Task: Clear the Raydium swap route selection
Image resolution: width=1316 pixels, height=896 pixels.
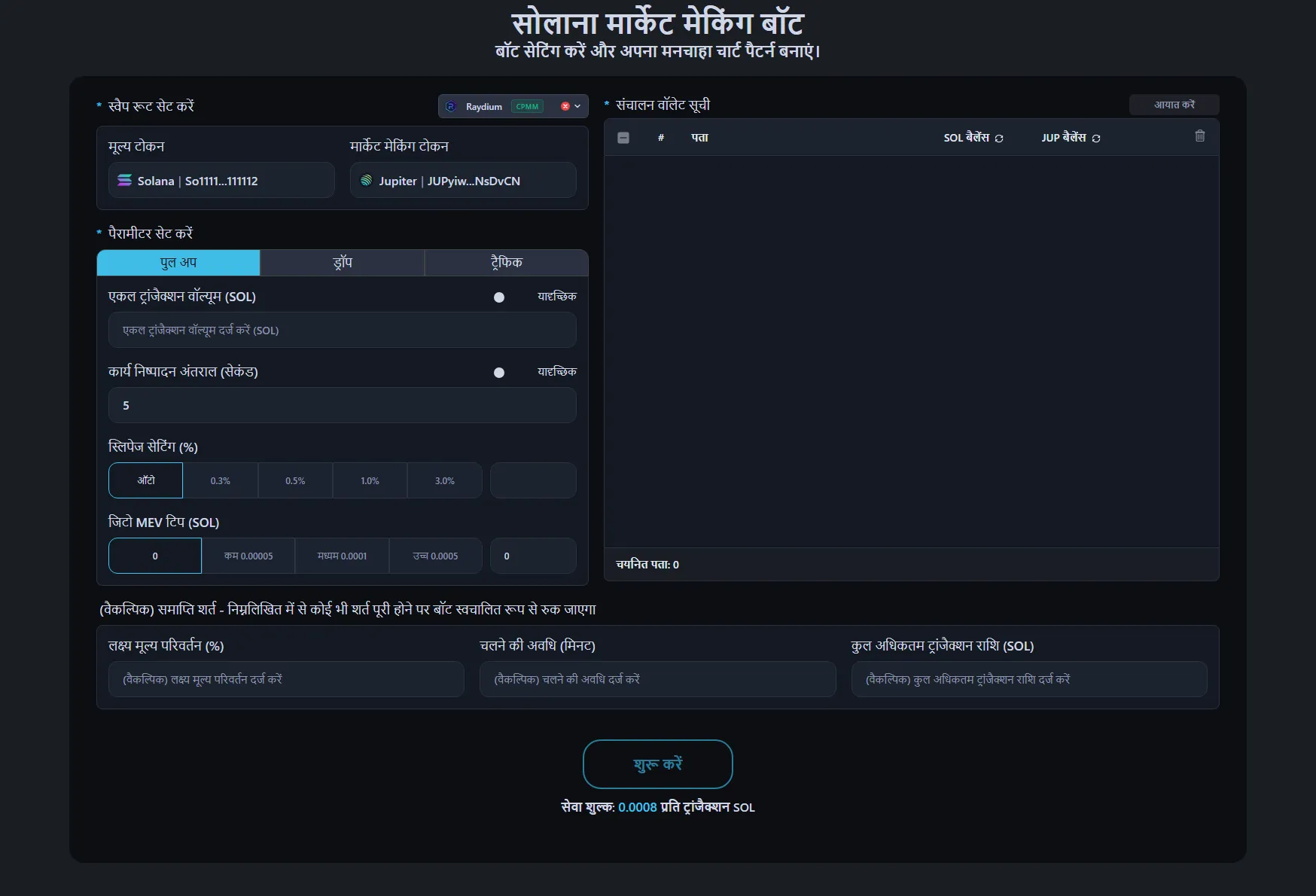Action: pyautogui.click(x=565, y=106)
